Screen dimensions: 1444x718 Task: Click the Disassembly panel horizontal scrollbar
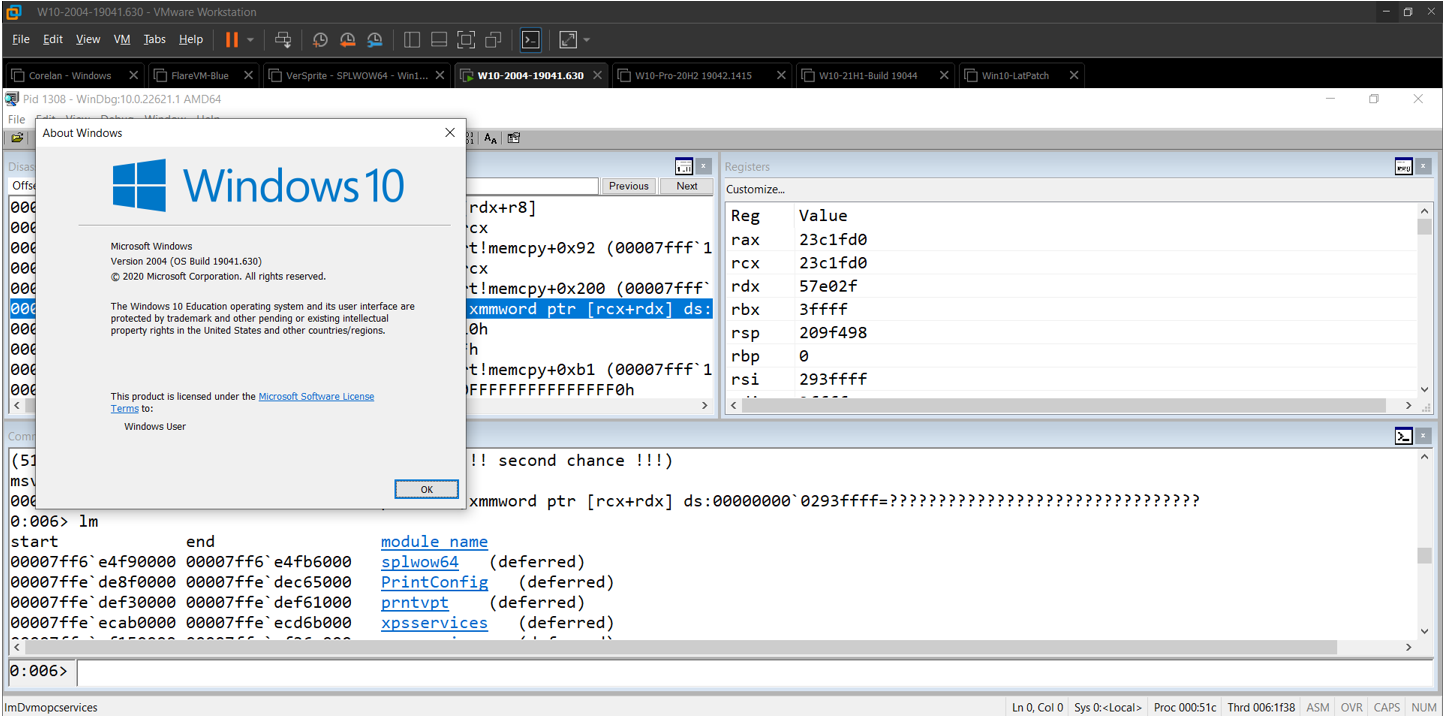point(360,406)
